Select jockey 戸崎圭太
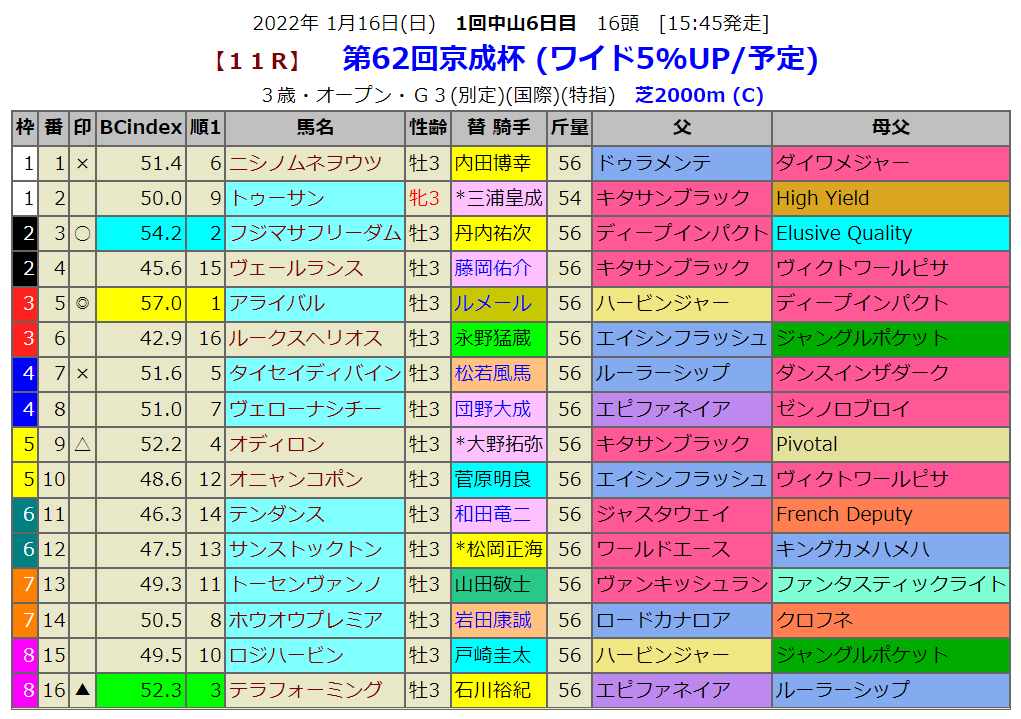1021x719 pixels. [x=493, y=655]
